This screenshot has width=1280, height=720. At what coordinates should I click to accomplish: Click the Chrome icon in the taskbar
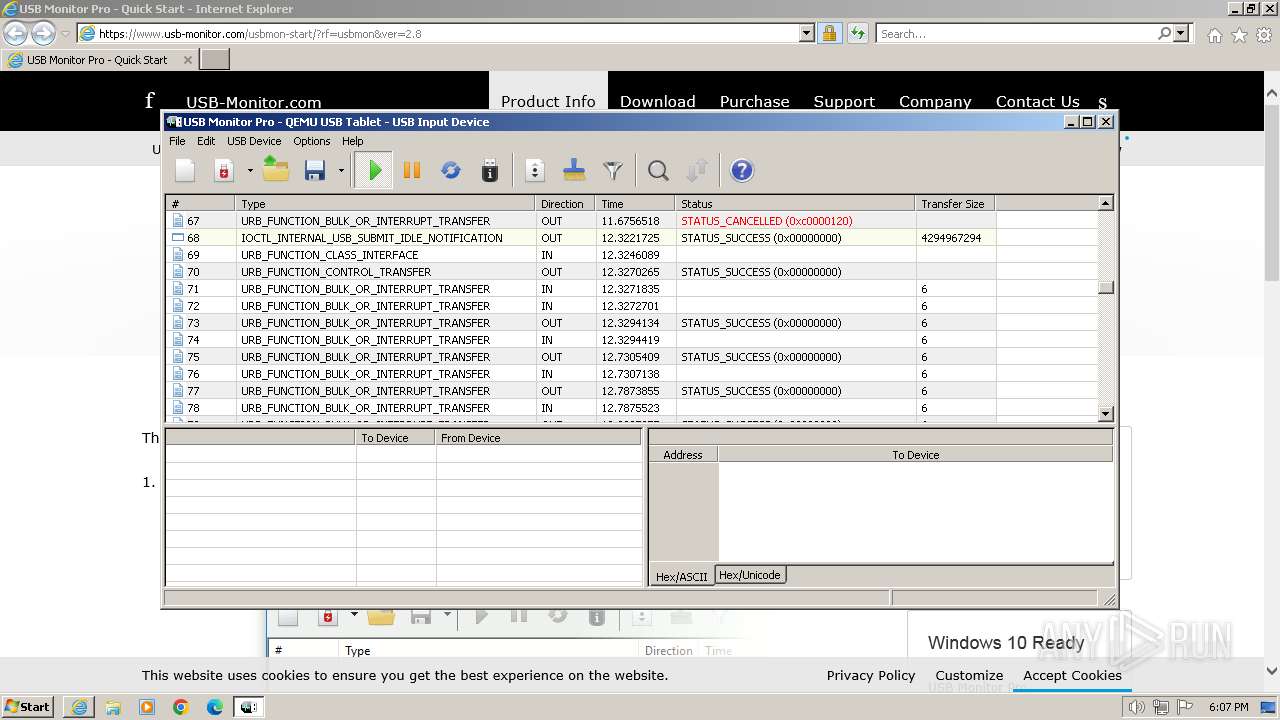(x=181, y=707)
